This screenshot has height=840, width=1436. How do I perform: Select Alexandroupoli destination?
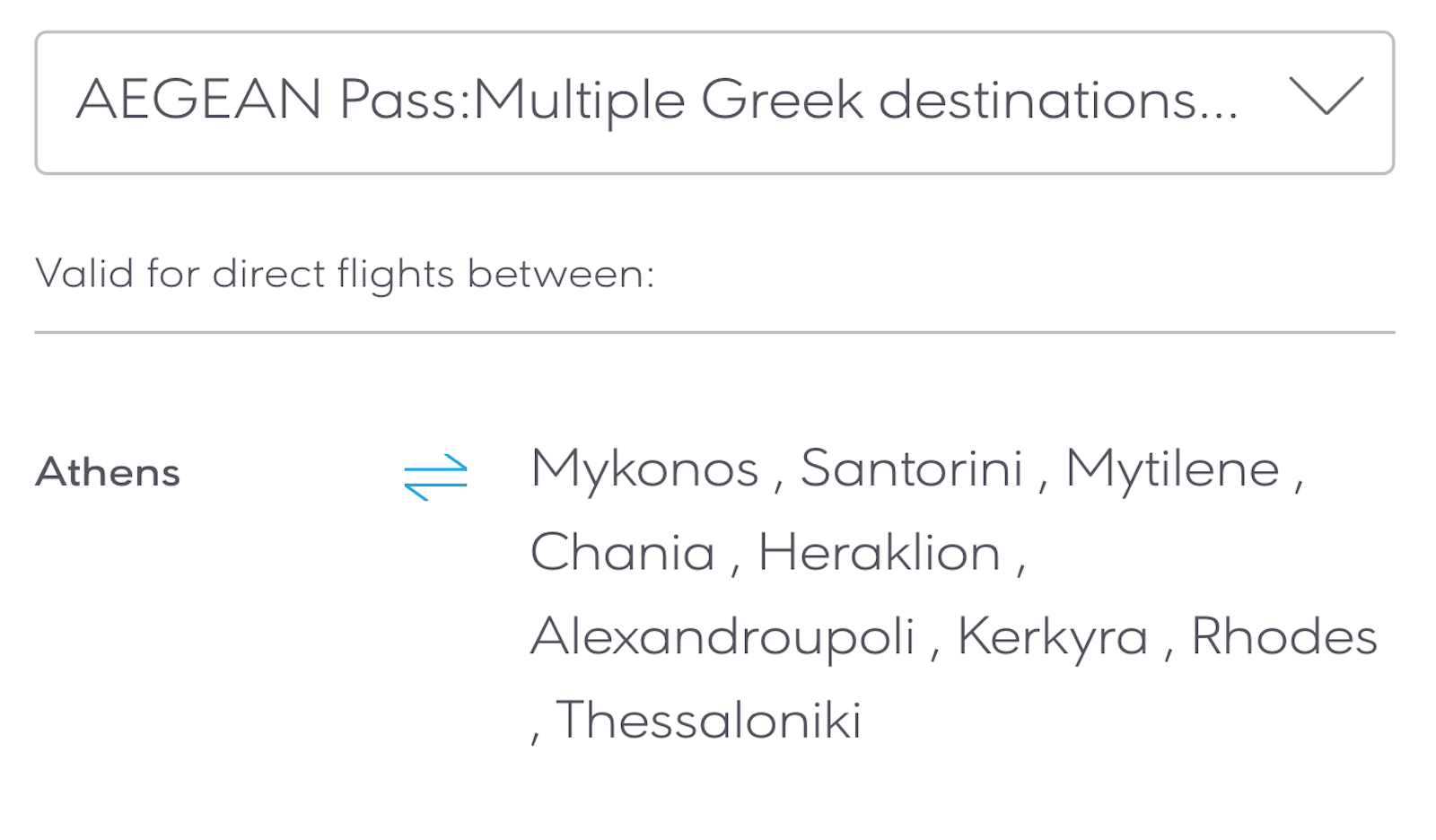click(x=720, y=634)
